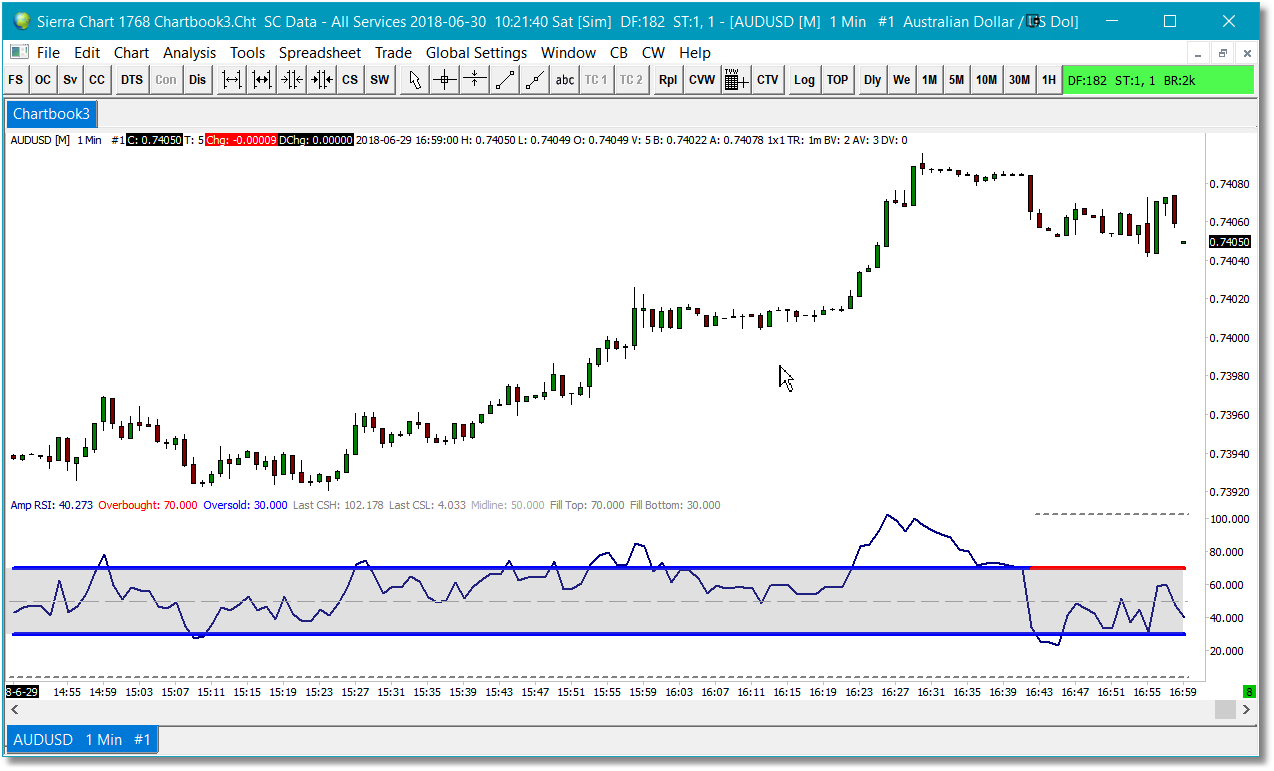Click the CC toolbar button
This screenshot has width=1274, height=771.
pyautogui.click(x=97, y=80)
